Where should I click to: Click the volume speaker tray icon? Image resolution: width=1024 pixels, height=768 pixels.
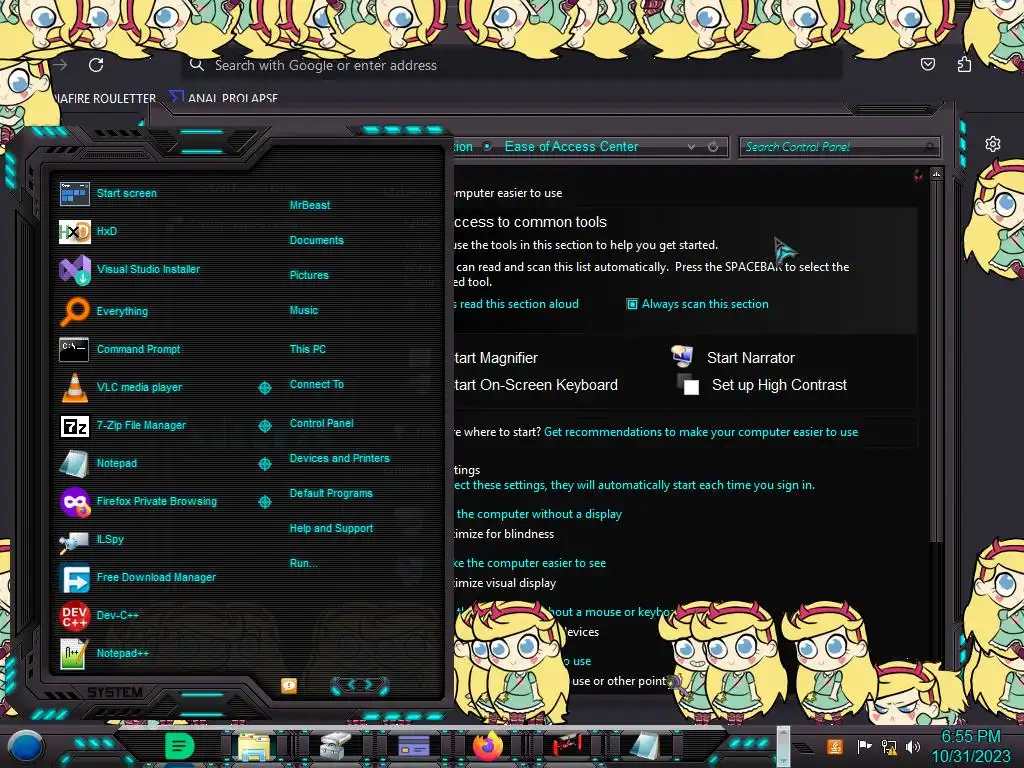(x=913, y=746)
